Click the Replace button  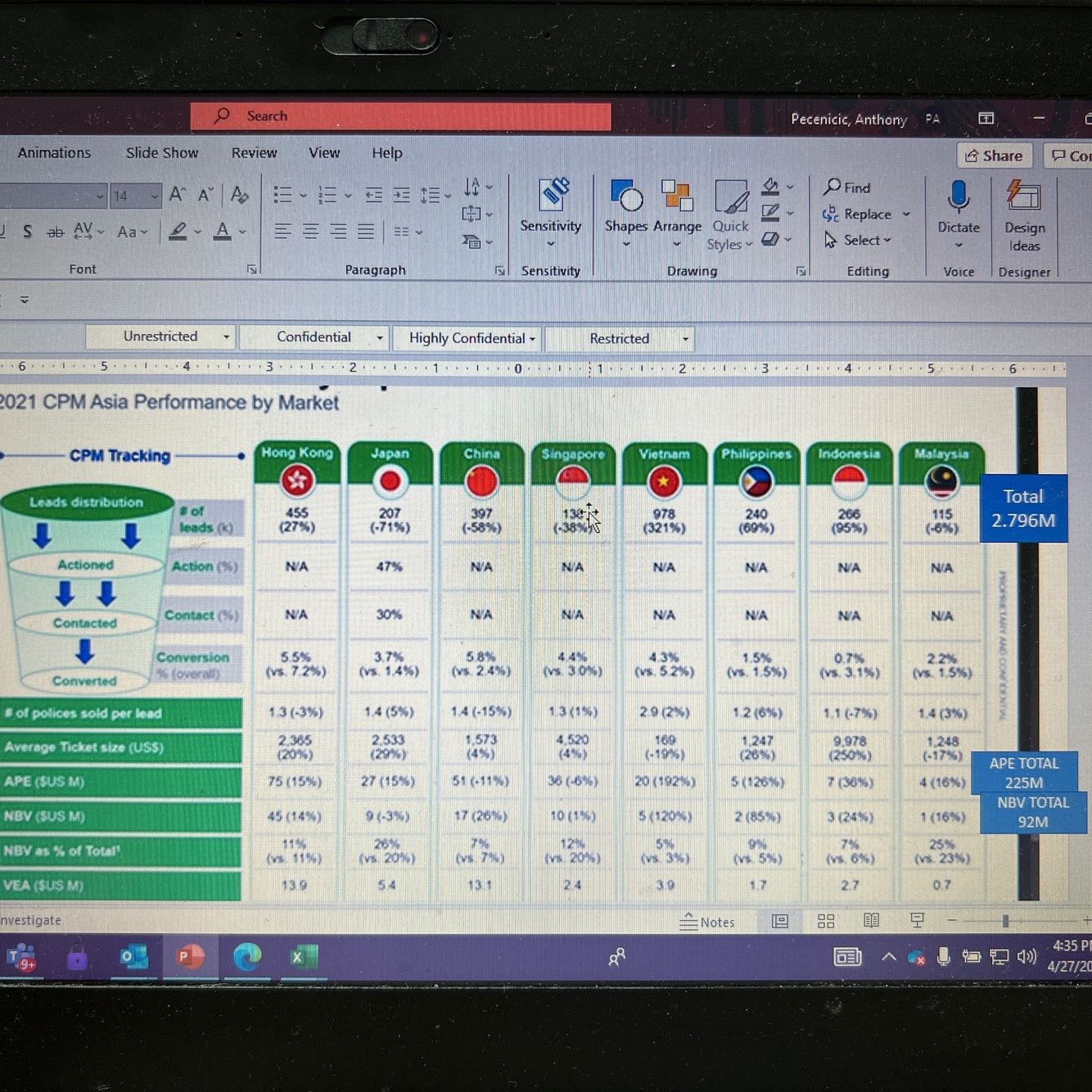pos(866,214)
